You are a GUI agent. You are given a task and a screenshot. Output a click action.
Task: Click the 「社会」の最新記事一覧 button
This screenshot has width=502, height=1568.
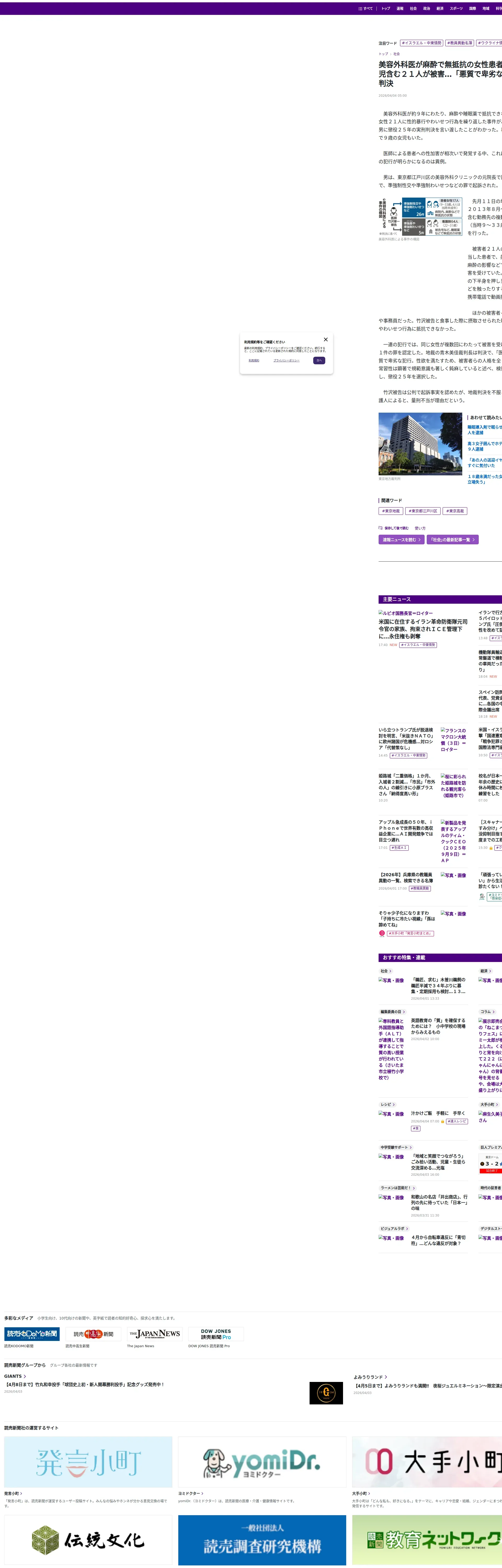click(453, 540)
